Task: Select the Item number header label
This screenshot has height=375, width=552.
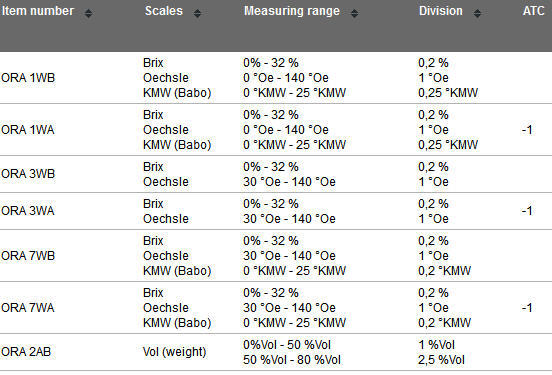Action: click(x=38, y=11)
